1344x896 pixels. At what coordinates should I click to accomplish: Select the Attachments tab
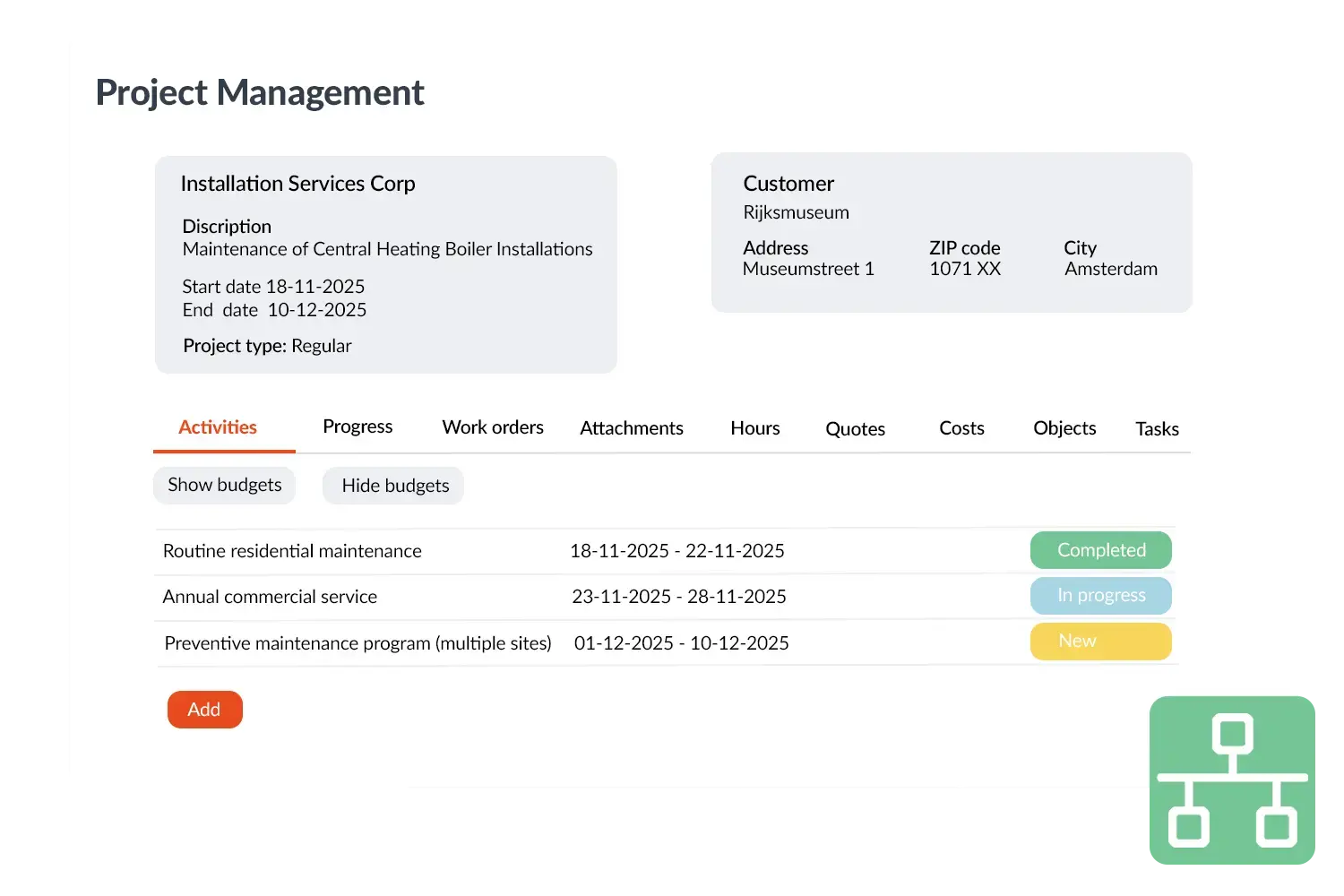click(631, 428)
